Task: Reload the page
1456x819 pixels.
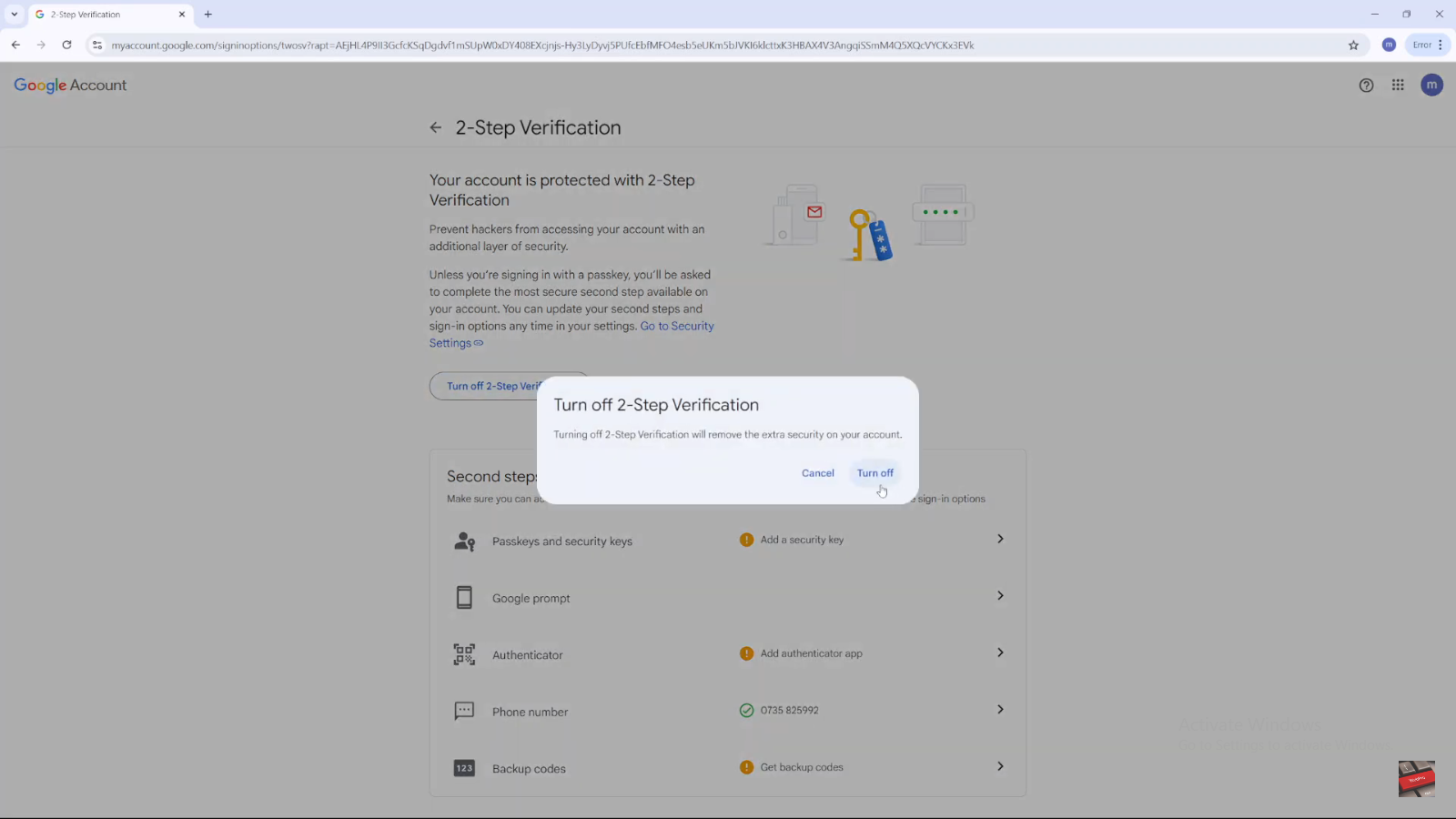Action: point(66,45)
